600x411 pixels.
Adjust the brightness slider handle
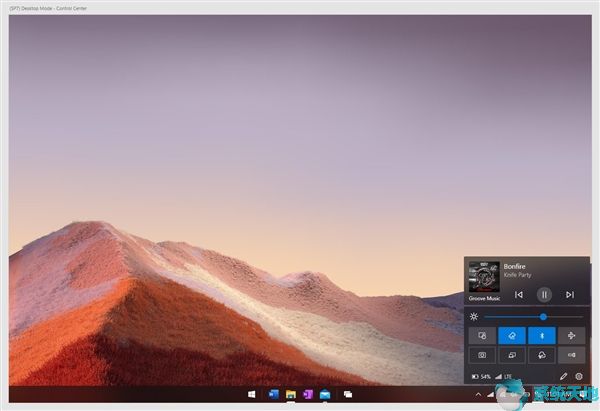pyautogui.click(x=543, y=317)
